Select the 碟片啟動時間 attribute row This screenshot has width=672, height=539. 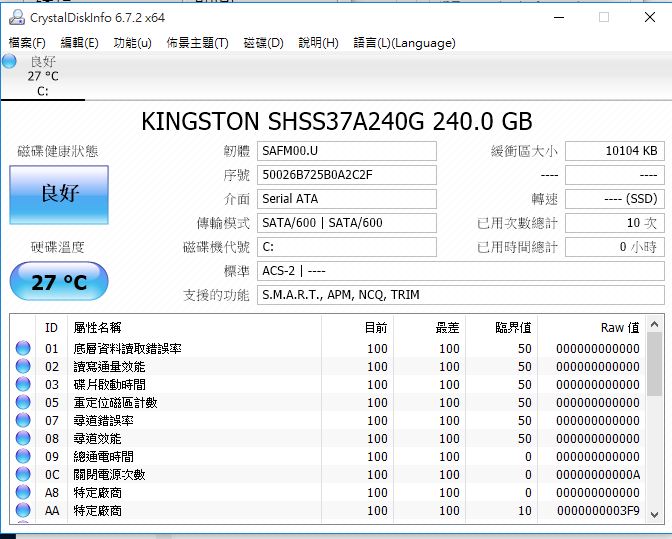pos(328,384)
